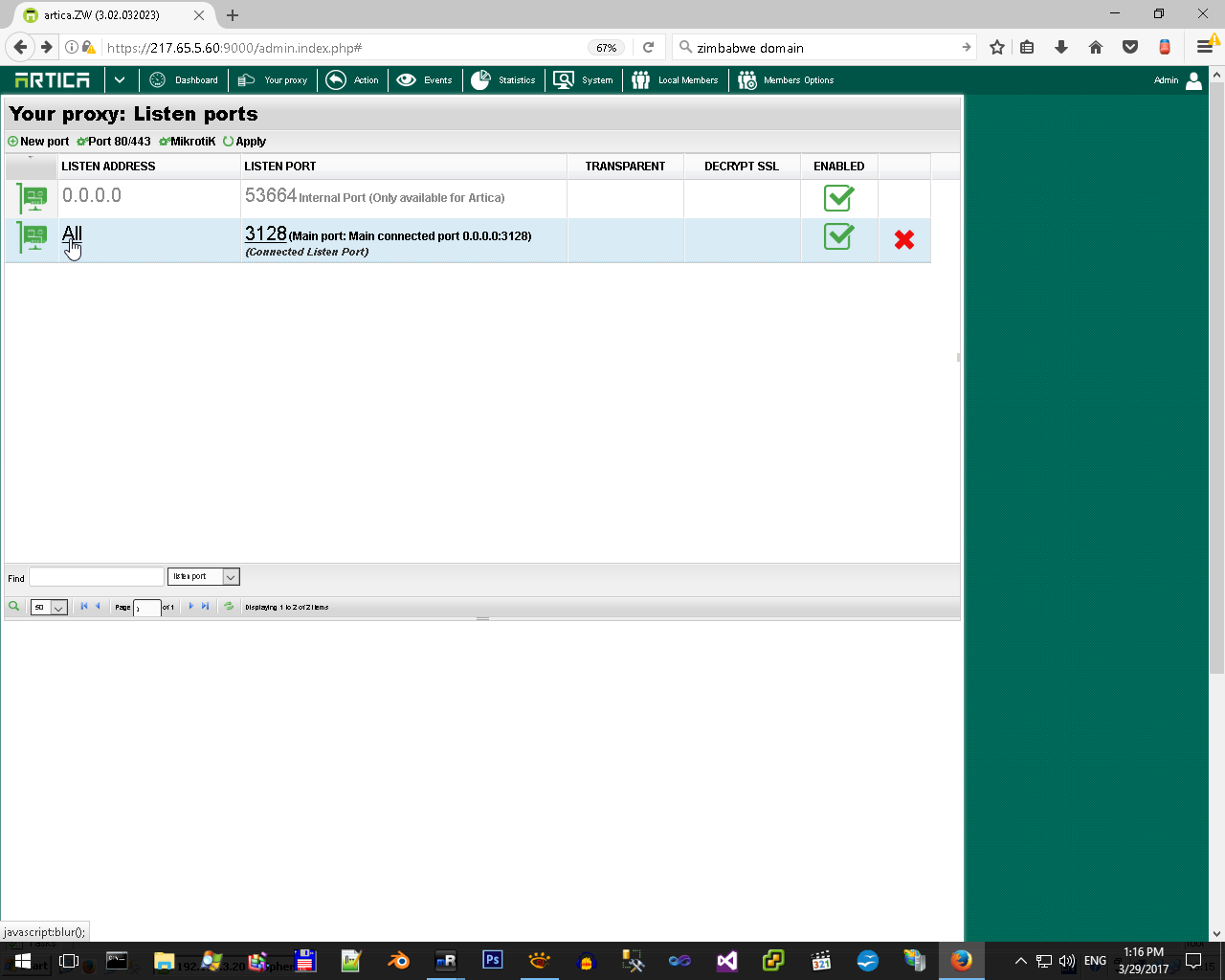Click the ENABLED column header

839,167
